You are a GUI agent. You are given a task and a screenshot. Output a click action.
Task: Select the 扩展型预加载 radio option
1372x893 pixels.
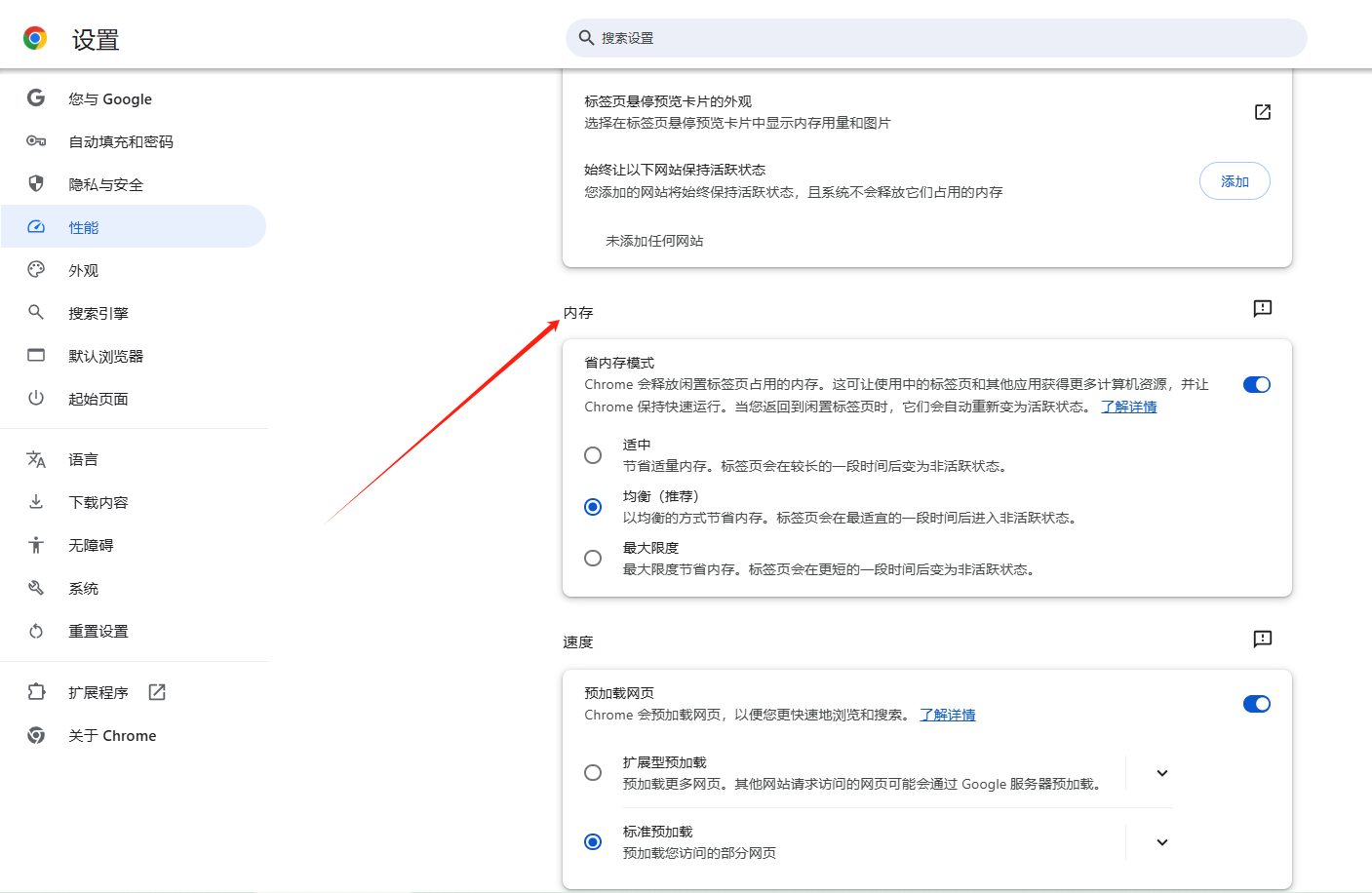(593, 773)
